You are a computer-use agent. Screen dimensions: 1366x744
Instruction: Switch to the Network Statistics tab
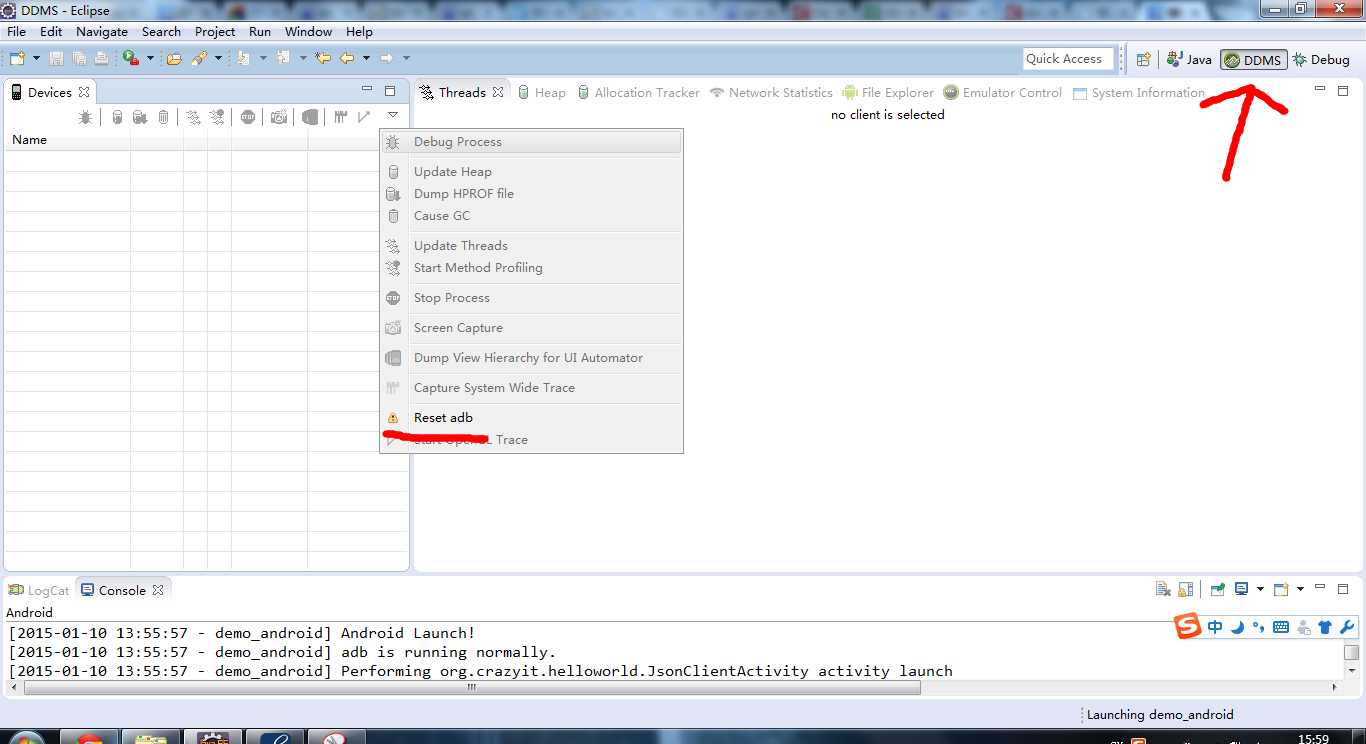tap(771, 93)
